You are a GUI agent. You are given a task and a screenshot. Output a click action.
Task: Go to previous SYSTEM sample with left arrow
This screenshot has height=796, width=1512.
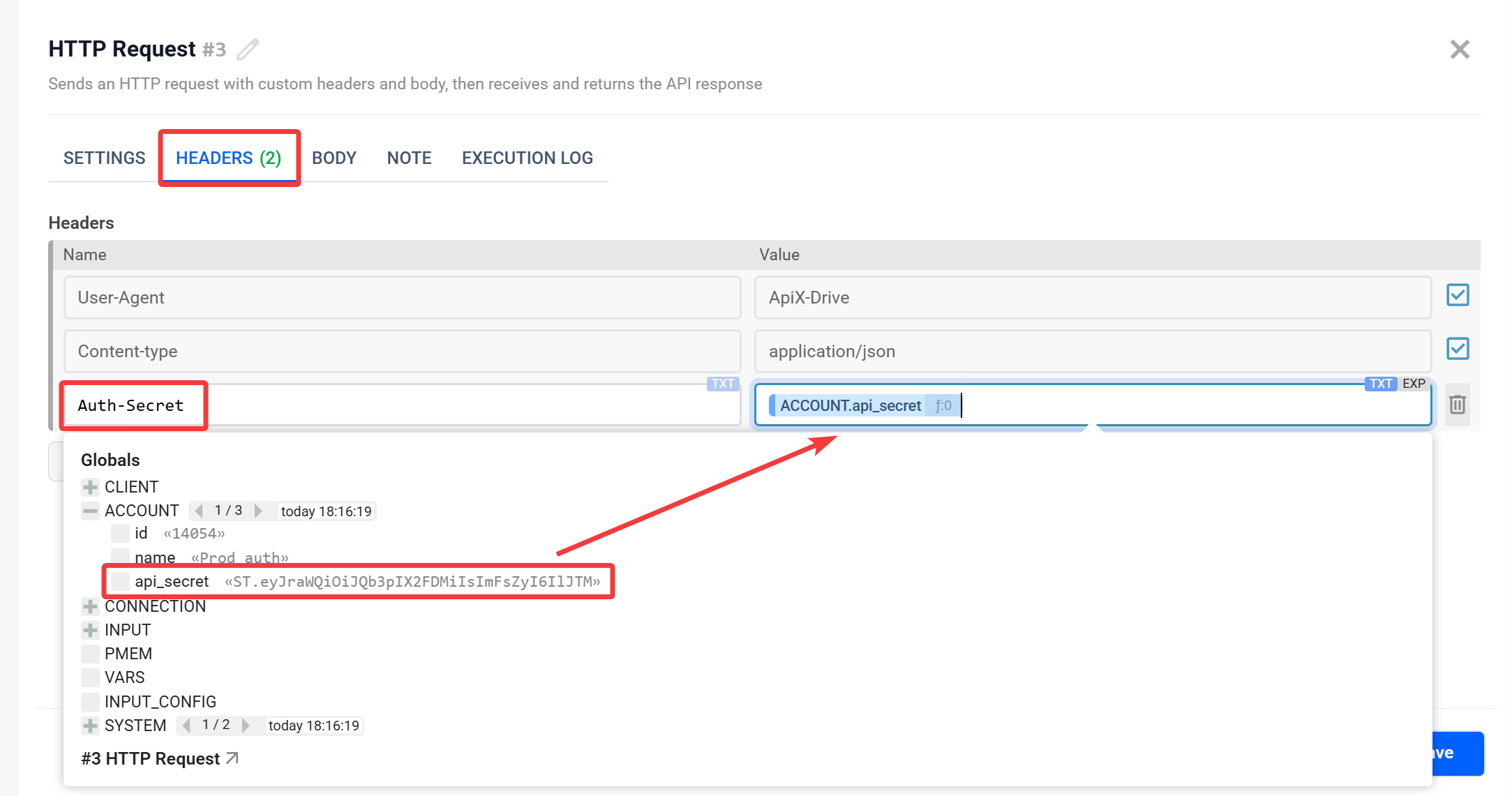(186, 726)
